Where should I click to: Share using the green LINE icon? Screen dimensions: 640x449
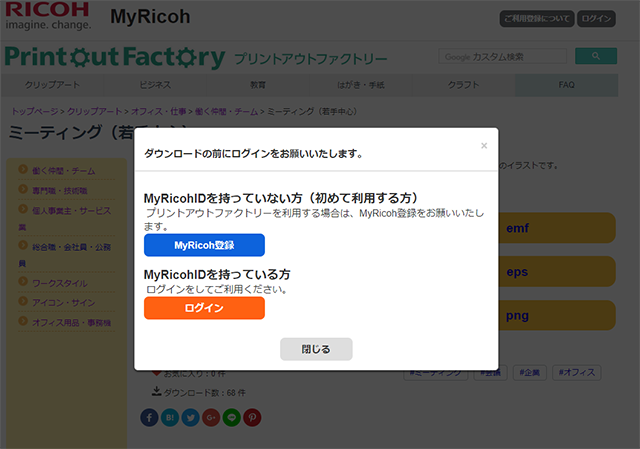(x=232, y=418)
